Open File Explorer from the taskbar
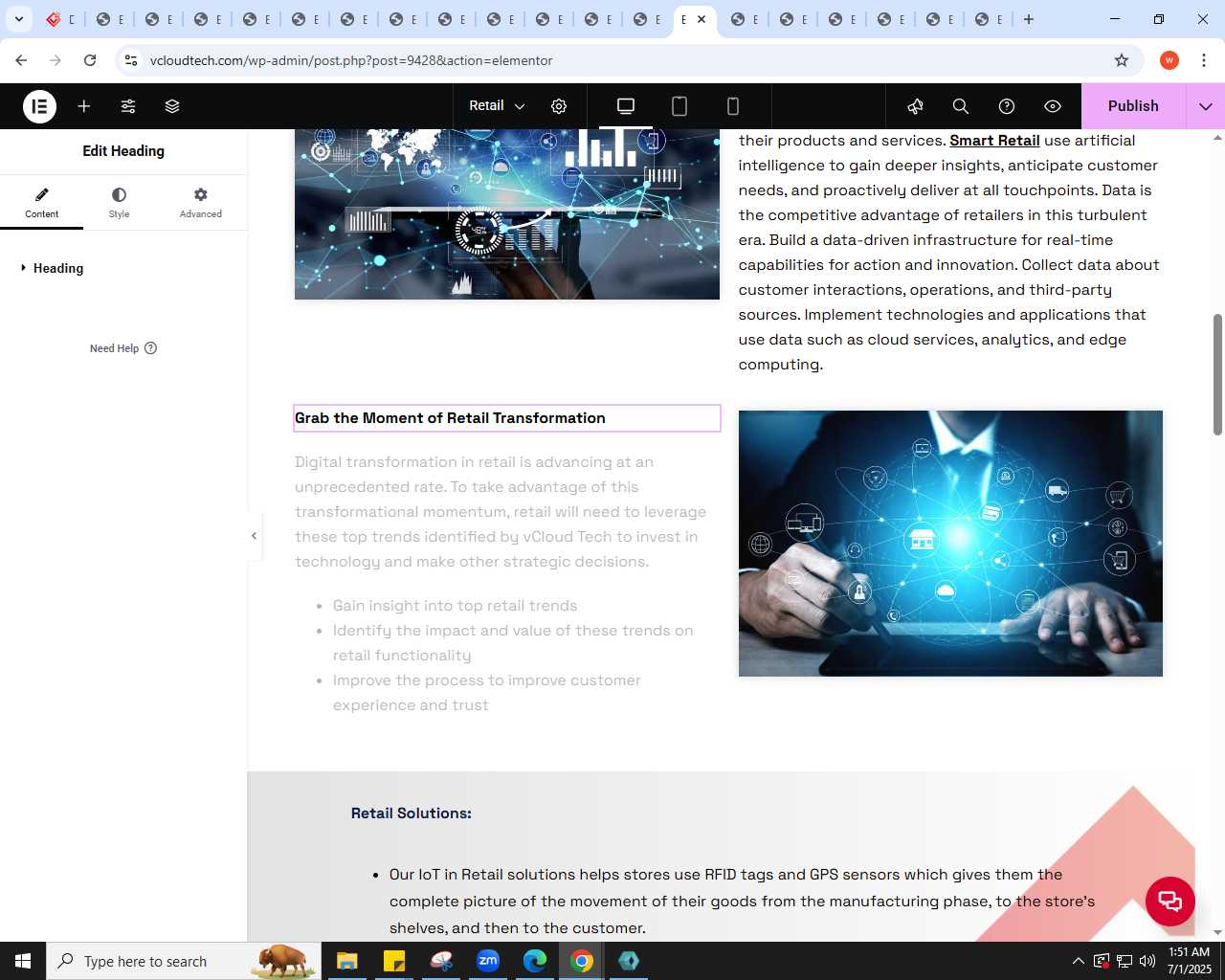The image size is (1225, 980). [x=346, y=961]
